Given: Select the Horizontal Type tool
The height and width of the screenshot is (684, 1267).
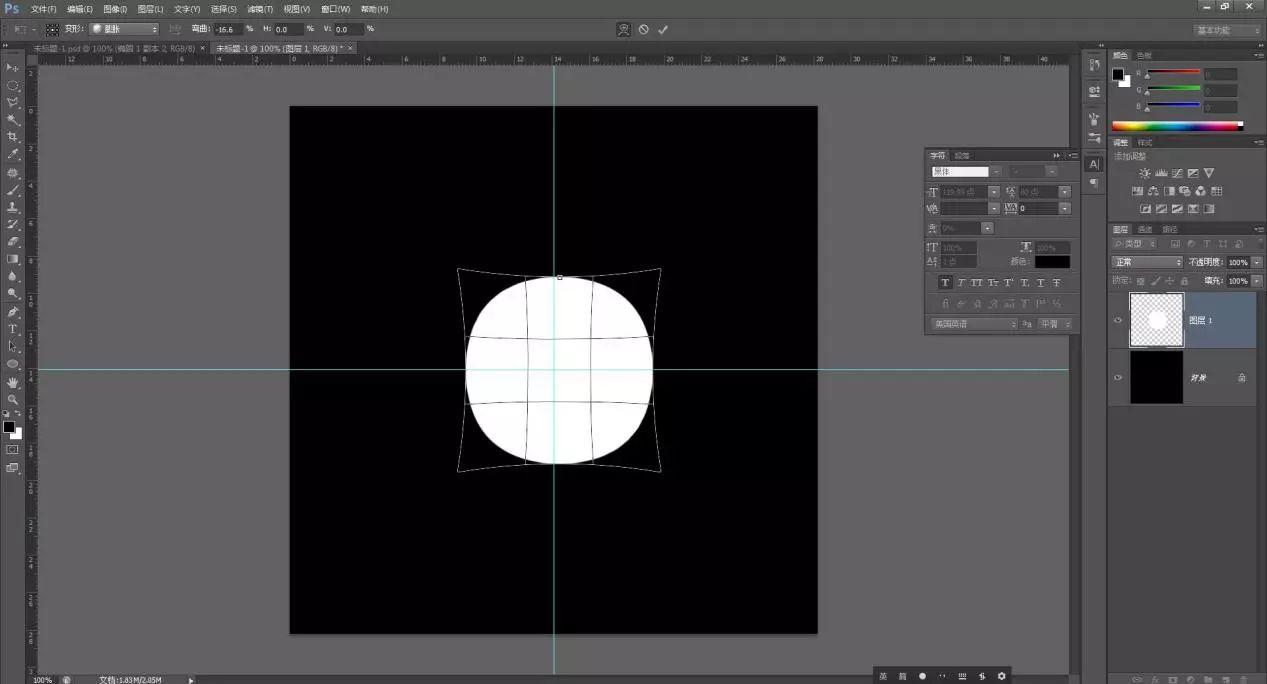Looking at the screenshot, I should coord(13,329).
